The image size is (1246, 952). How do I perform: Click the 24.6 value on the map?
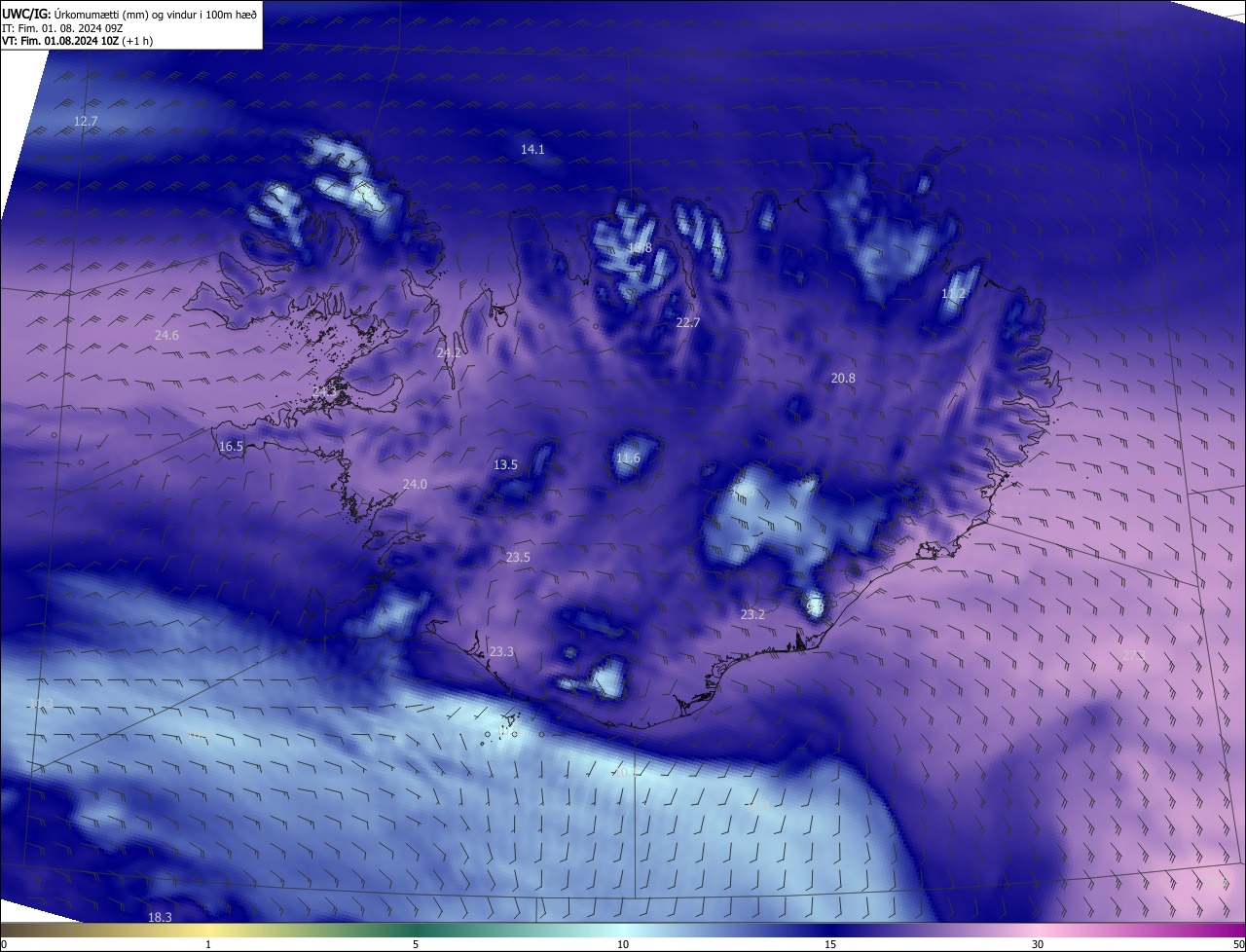[166, 335]
